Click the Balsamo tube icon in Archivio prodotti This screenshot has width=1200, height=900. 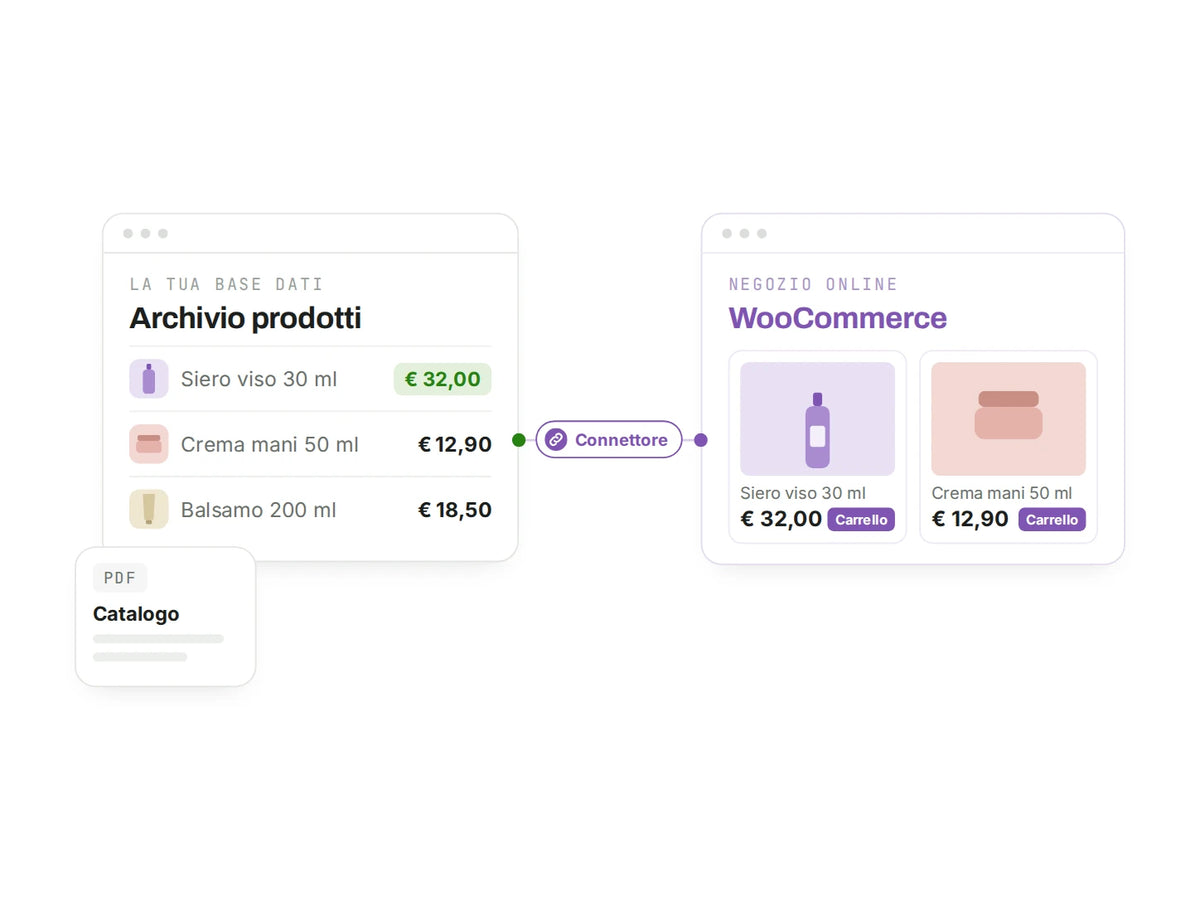(x=149, y=509)
